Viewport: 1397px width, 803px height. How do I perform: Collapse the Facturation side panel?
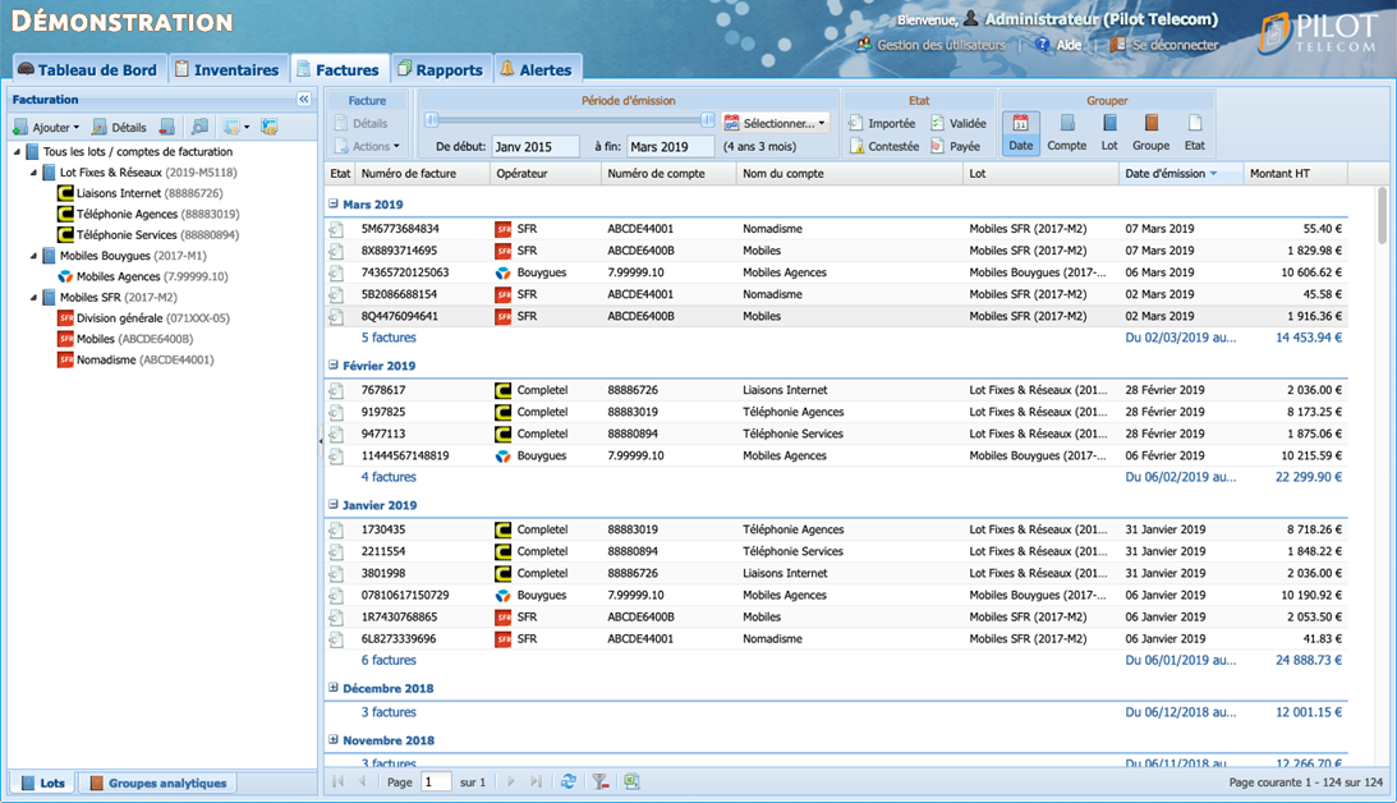tap(304, 100)
